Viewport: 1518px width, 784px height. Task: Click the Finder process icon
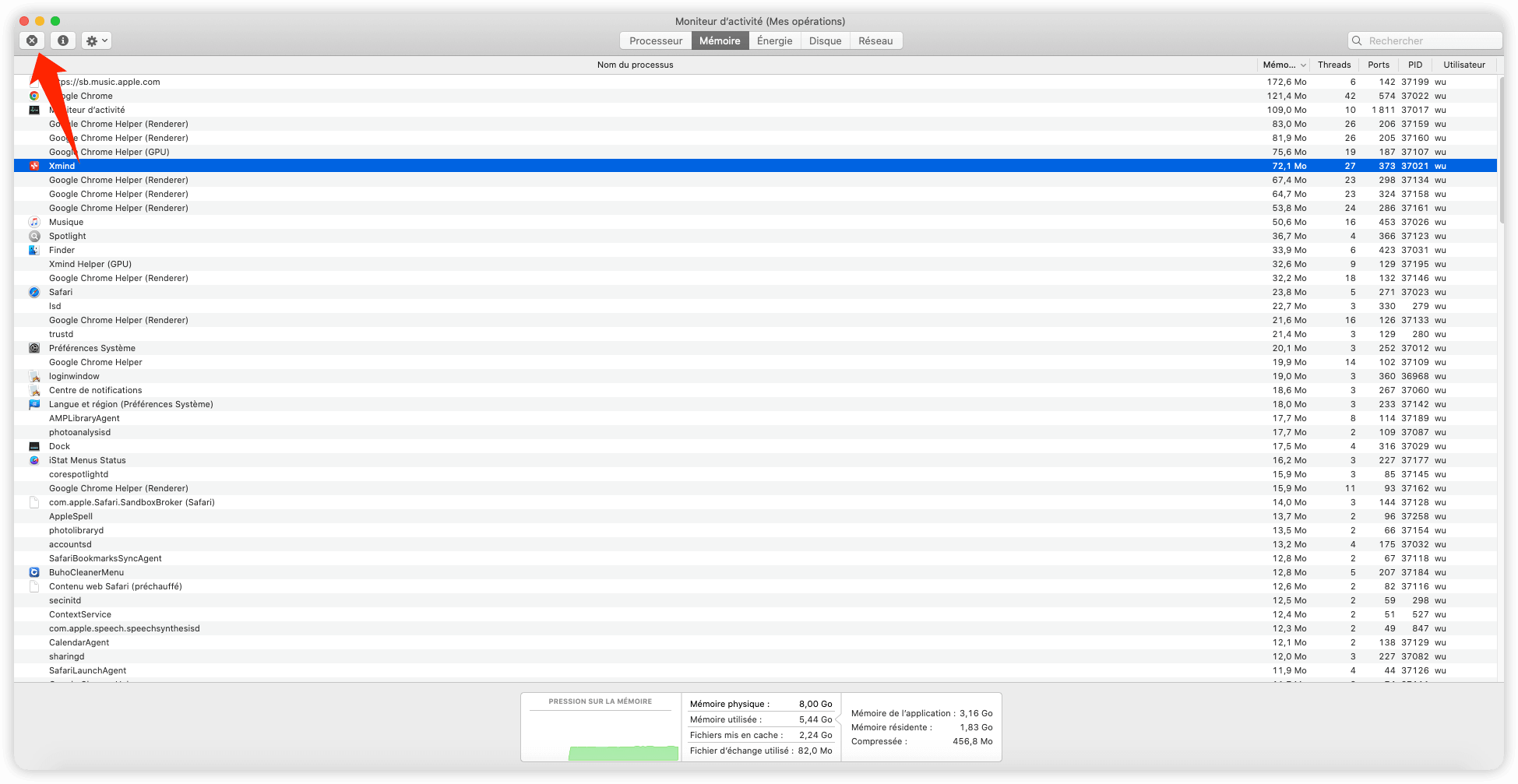click(x=34, y=250)
